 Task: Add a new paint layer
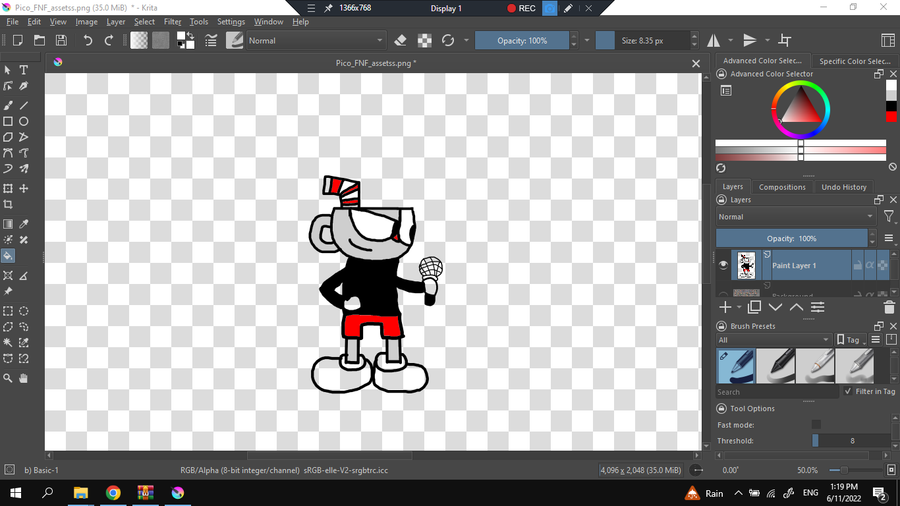click(725, 308)
